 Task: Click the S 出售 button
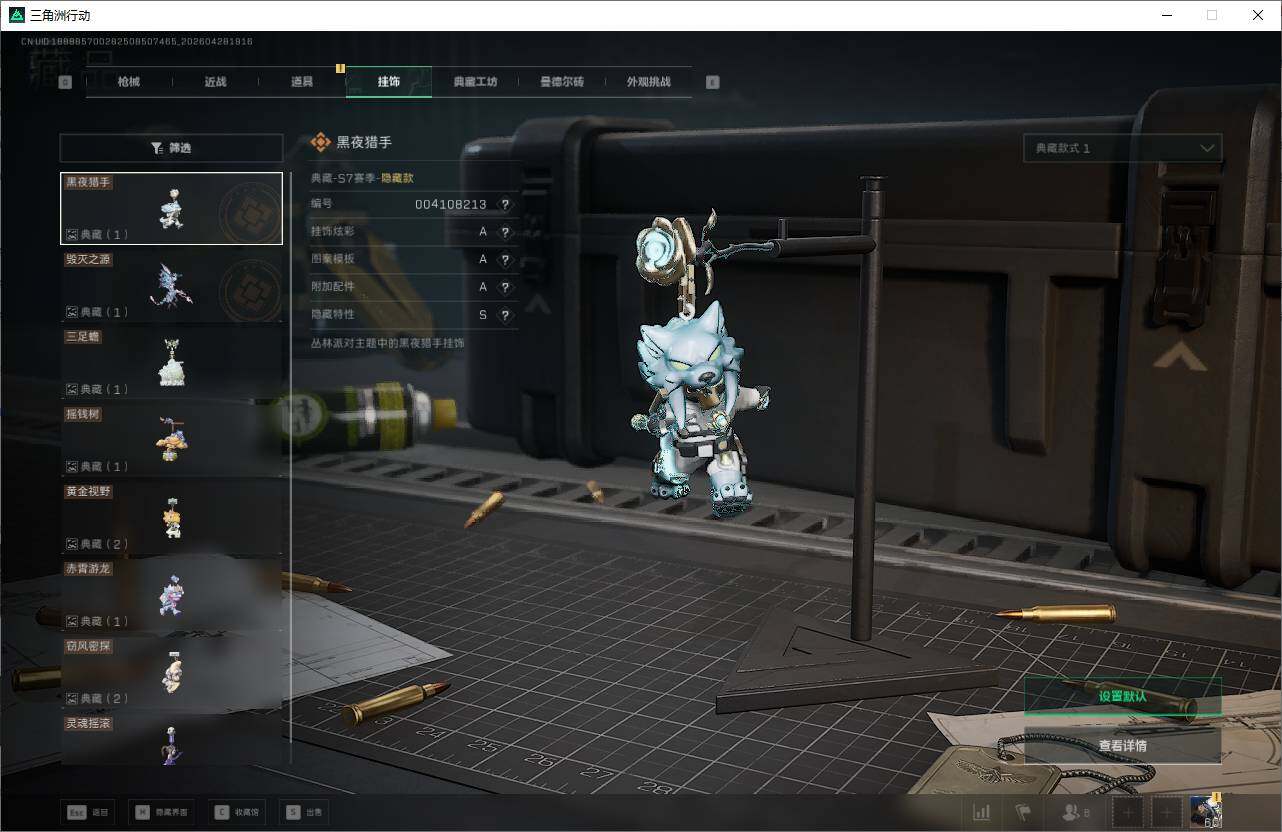[305, 813]
